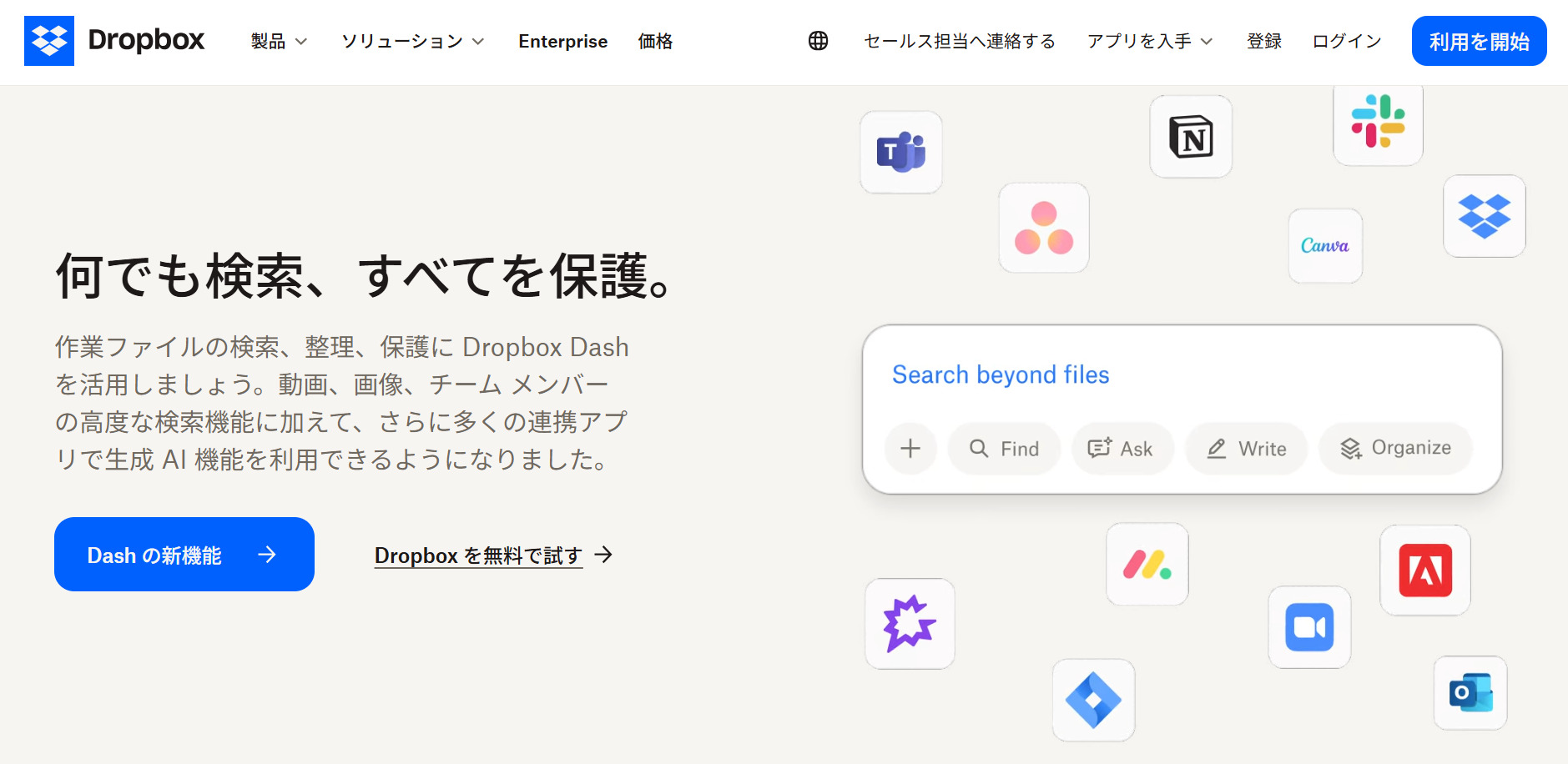Viewport: 1568px width, 764px height.
Task: Click the monday.com icon
Action: point(1147,564)
